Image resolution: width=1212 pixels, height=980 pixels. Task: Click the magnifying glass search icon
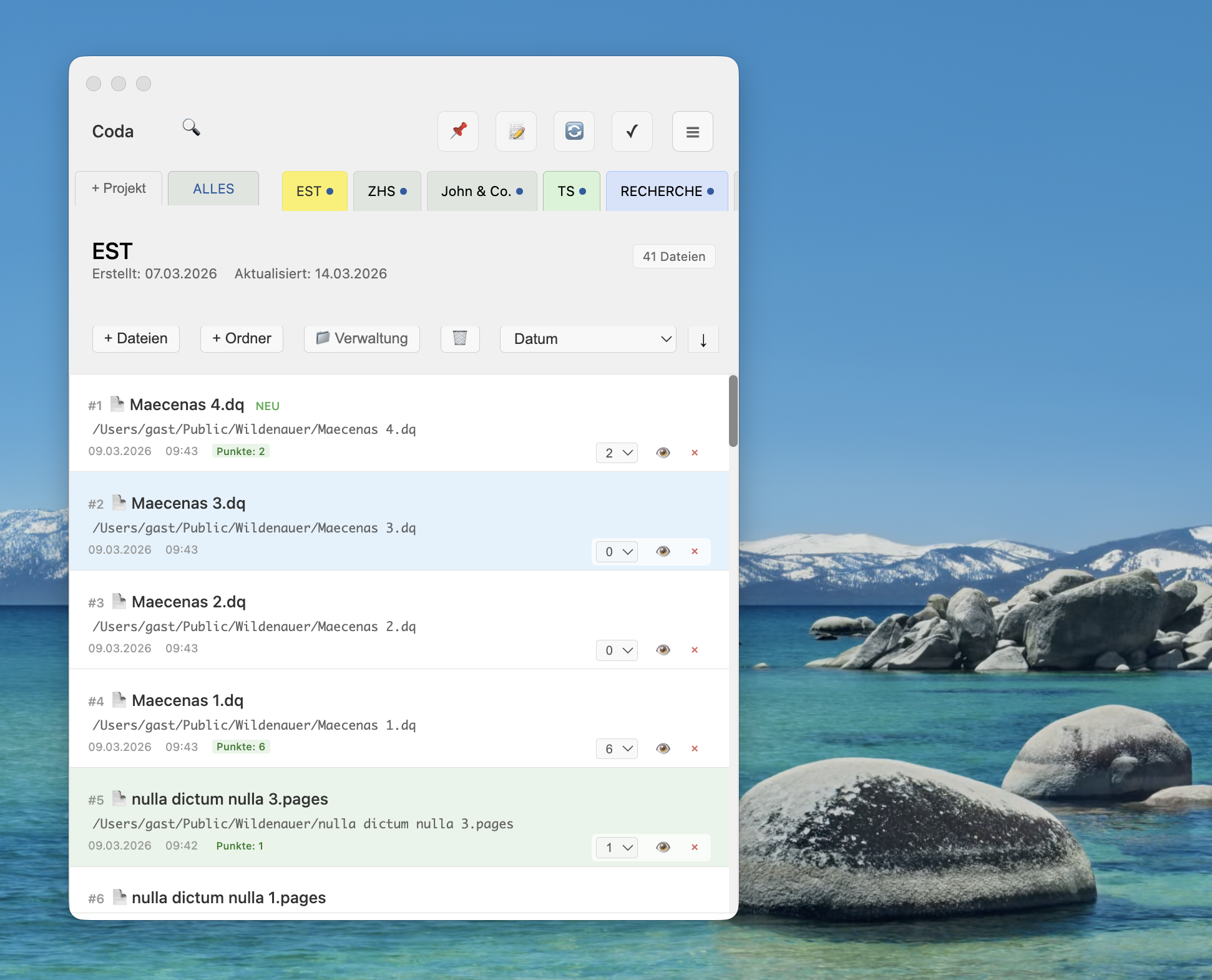coord(191,128)
